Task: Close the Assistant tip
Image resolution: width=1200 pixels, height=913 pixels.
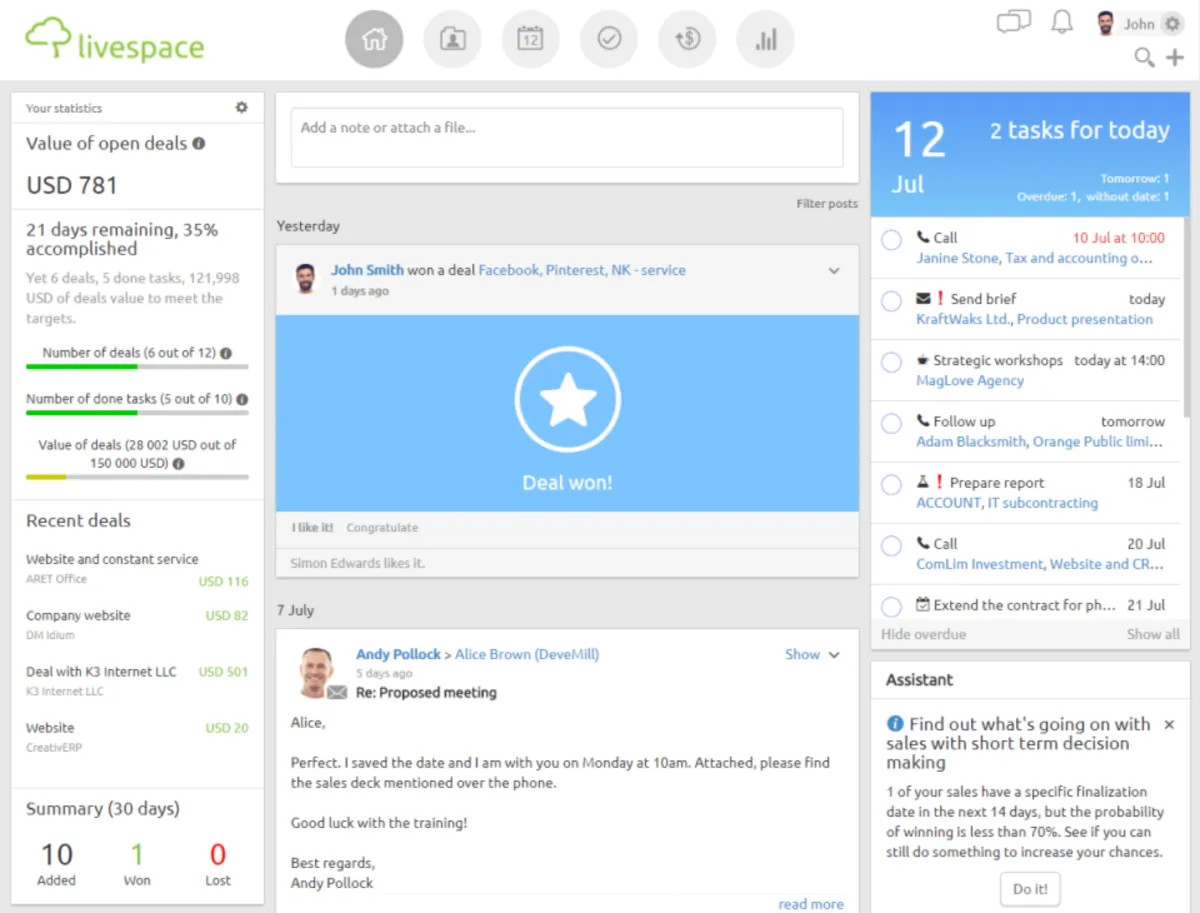Action: 1169,724
